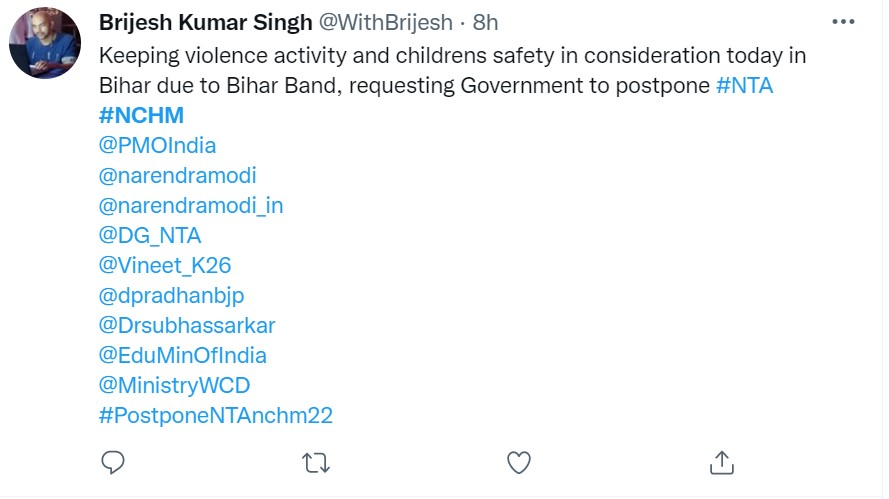Open the @narendramodi_in mention
Viewport: 889px width, 499px height.
click(x=191, y=205)
